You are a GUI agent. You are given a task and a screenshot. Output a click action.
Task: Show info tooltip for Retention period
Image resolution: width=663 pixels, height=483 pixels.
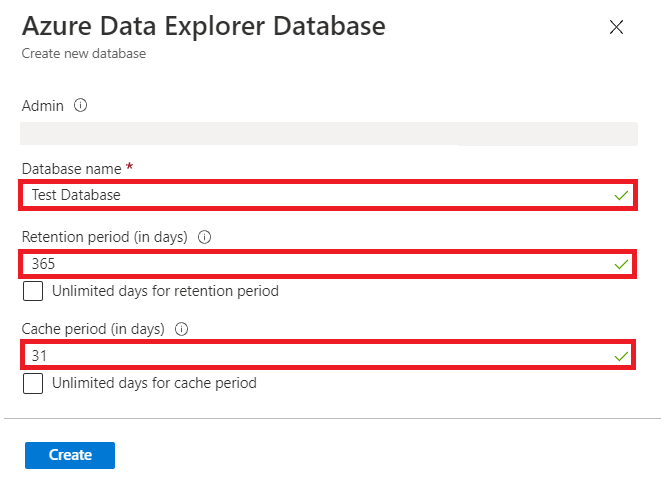coord(204,237)
